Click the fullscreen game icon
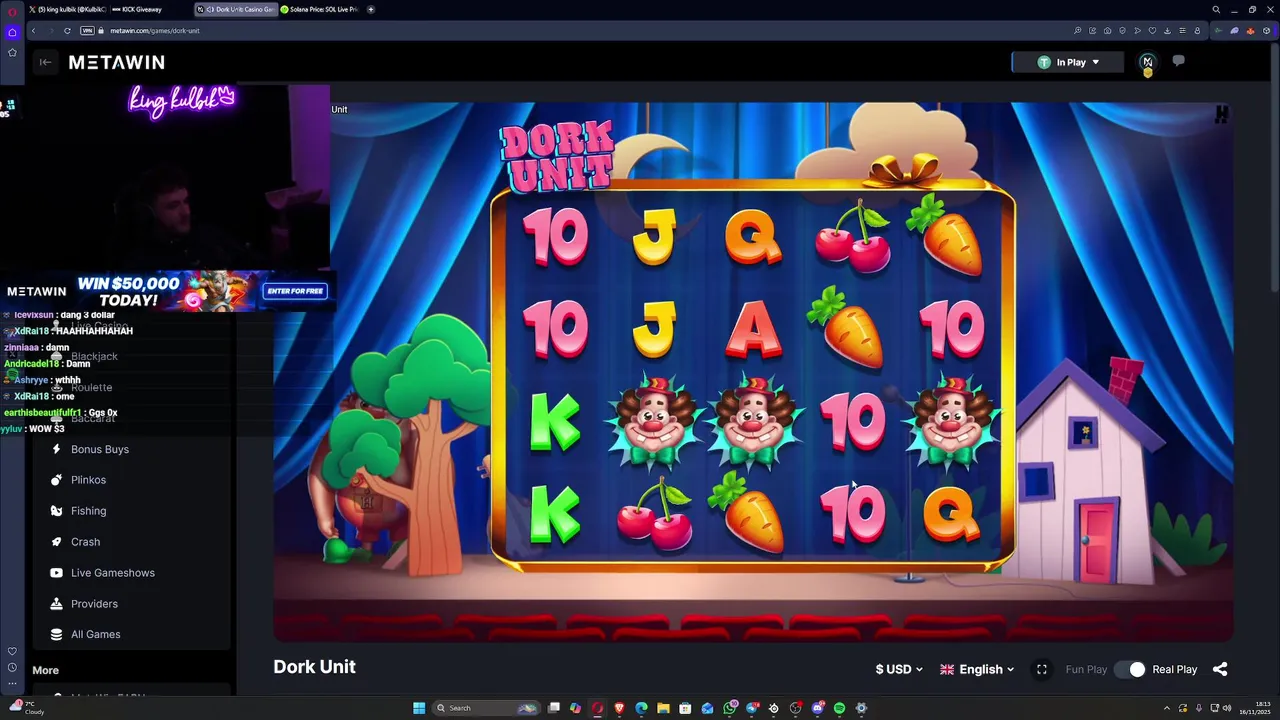1280x720 pixels. tap(1041, 669)
